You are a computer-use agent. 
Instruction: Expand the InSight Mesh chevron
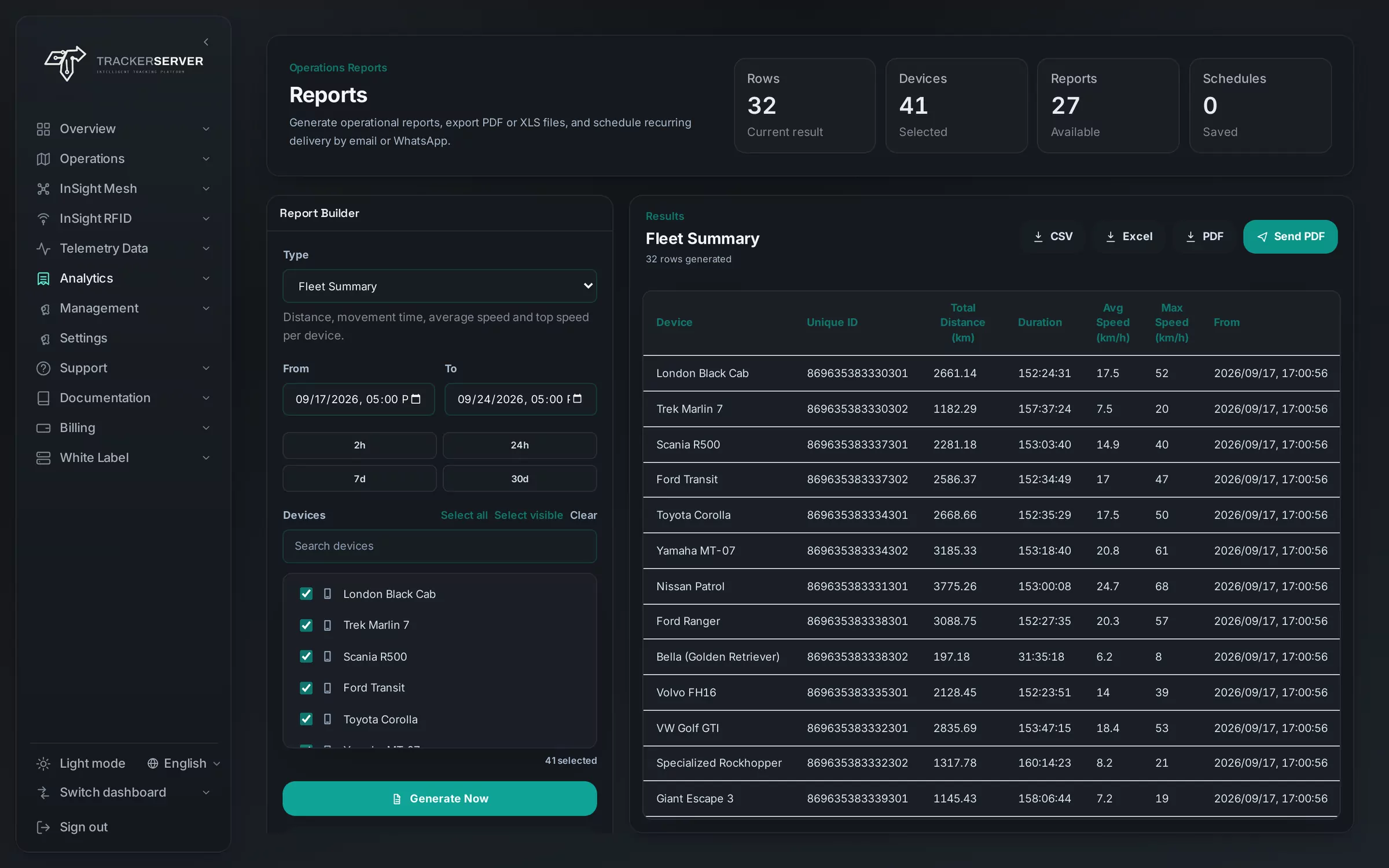pos(206,189)
